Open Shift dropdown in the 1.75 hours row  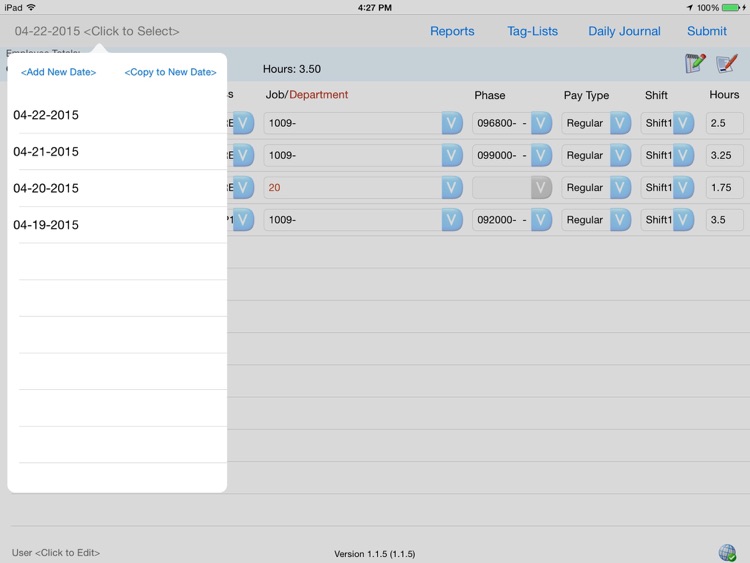tap(684, 188)
